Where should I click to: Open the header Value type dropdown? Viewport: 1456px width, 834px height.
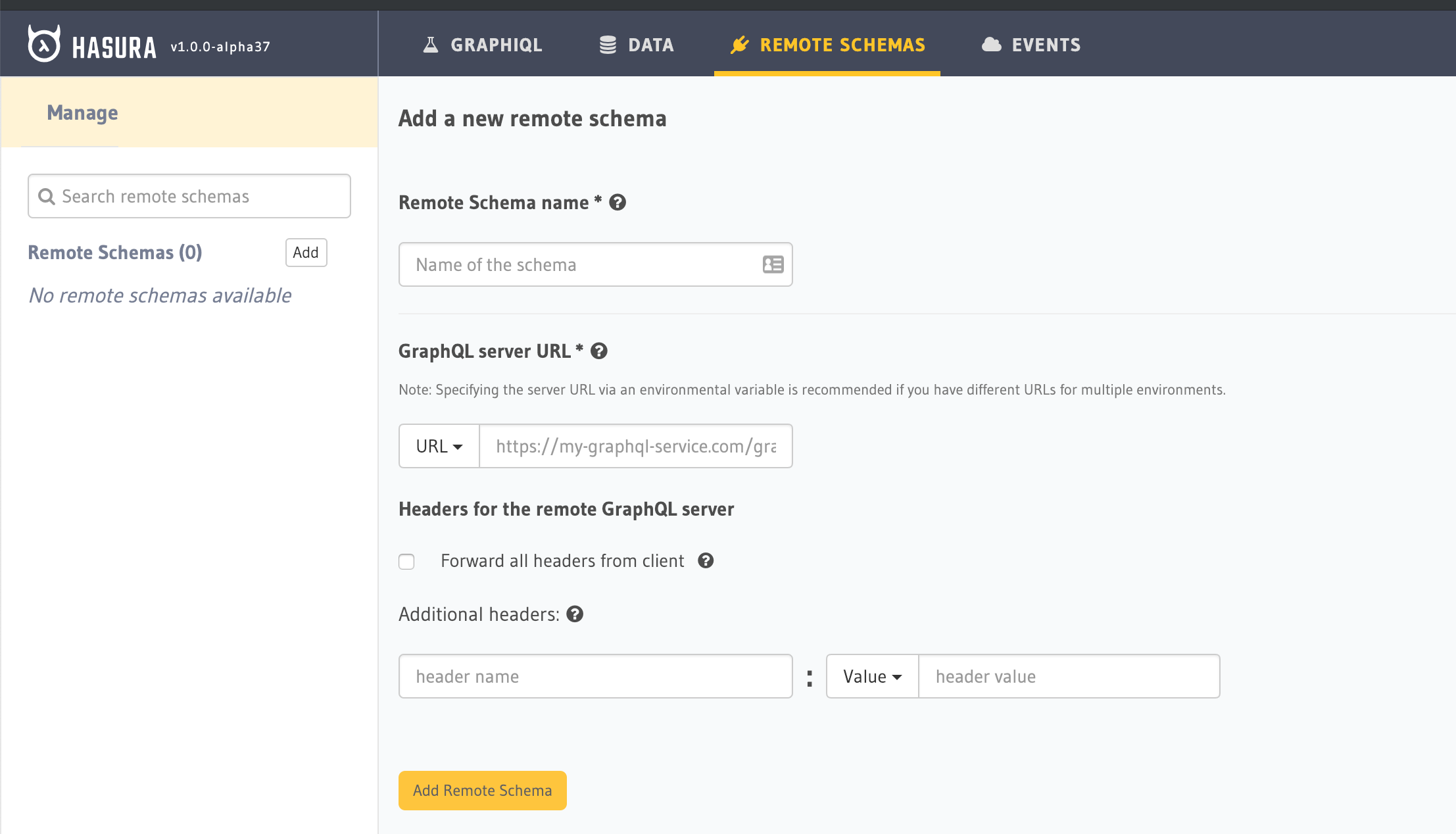click(872, 677)
